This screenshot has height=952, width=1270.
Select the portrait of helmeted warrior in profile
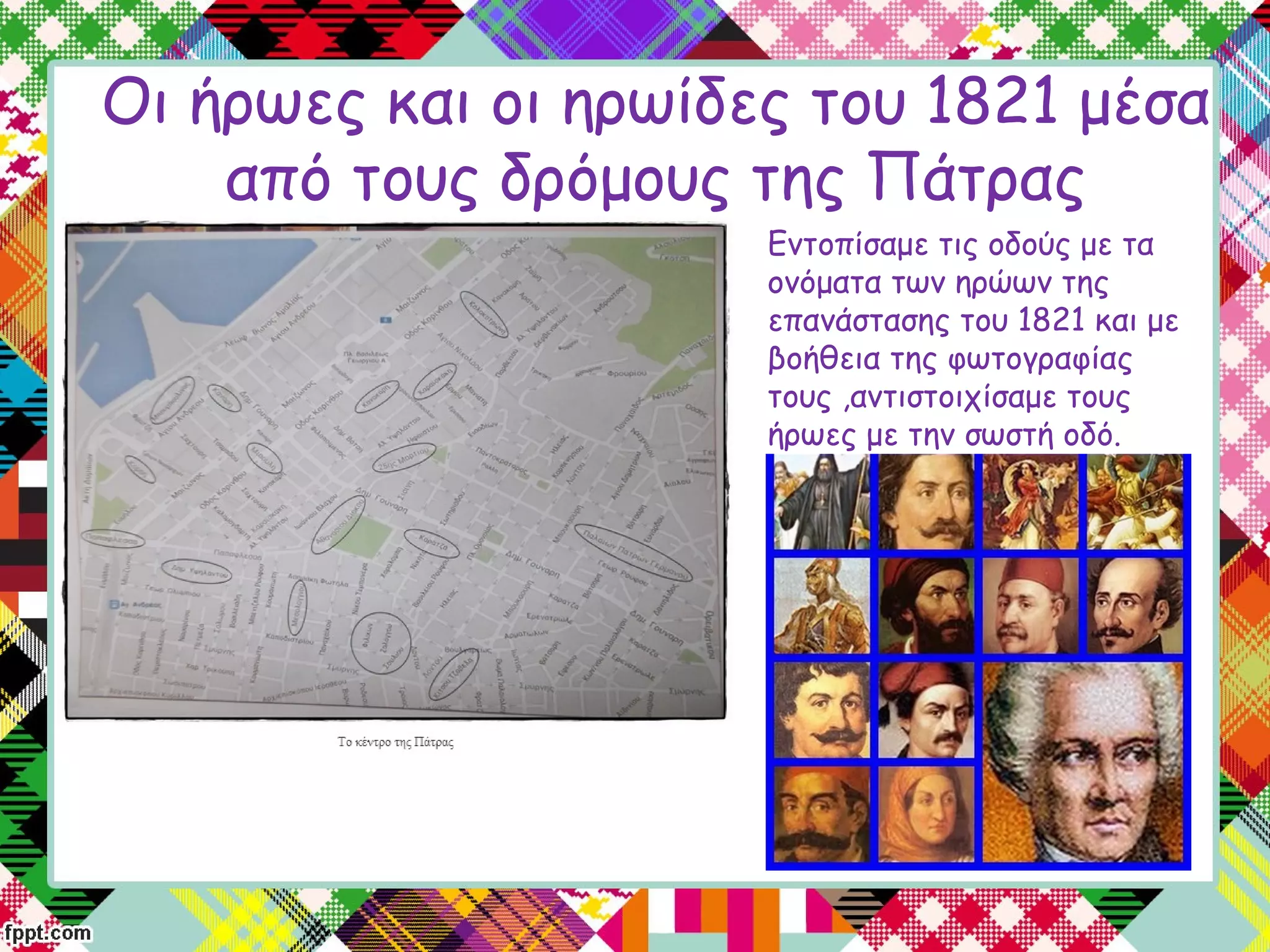point(822,605)
